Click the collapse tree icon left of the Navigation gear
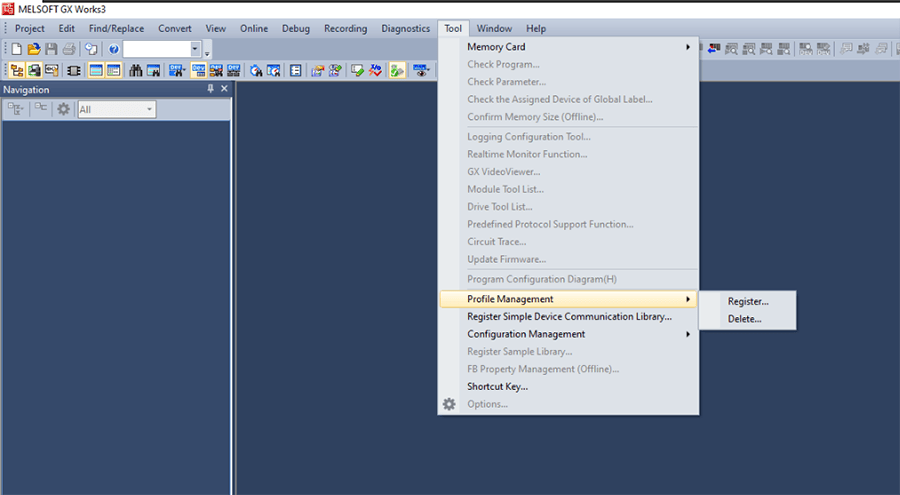Screen dimensions: 900x495 (x=40, y=108)
